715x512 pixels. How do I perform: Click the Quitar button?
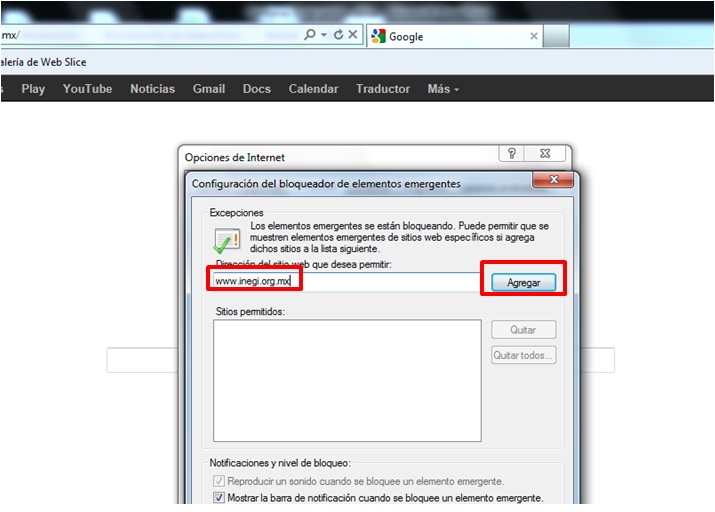[x=523, y=329]
